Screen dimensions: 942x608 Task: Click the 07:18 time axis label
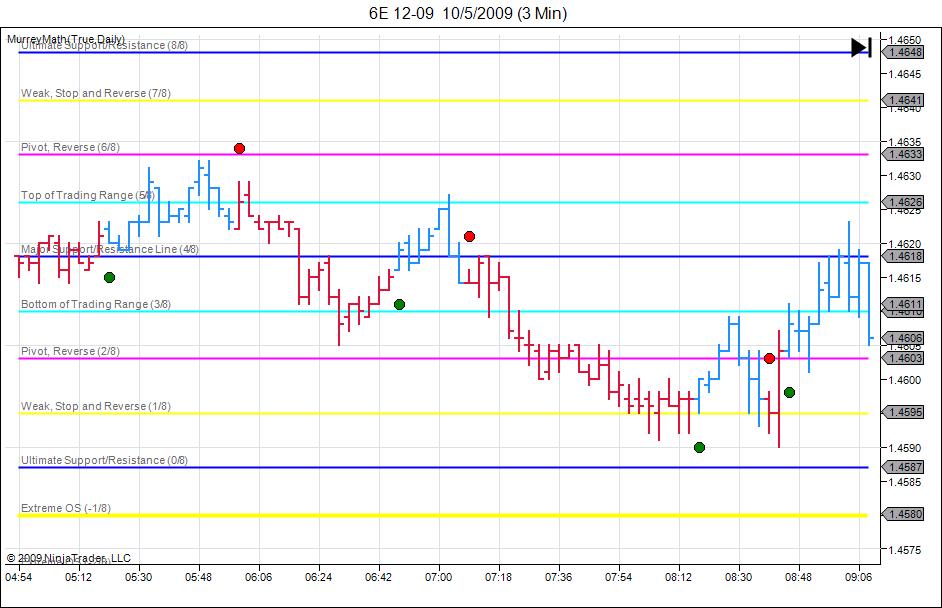[499, 577]
